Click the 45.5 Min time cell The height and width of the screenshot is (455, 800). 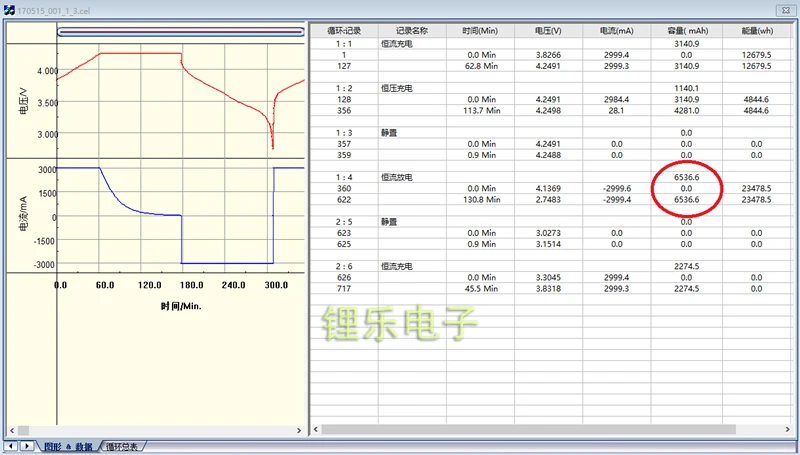coord(481,289)
